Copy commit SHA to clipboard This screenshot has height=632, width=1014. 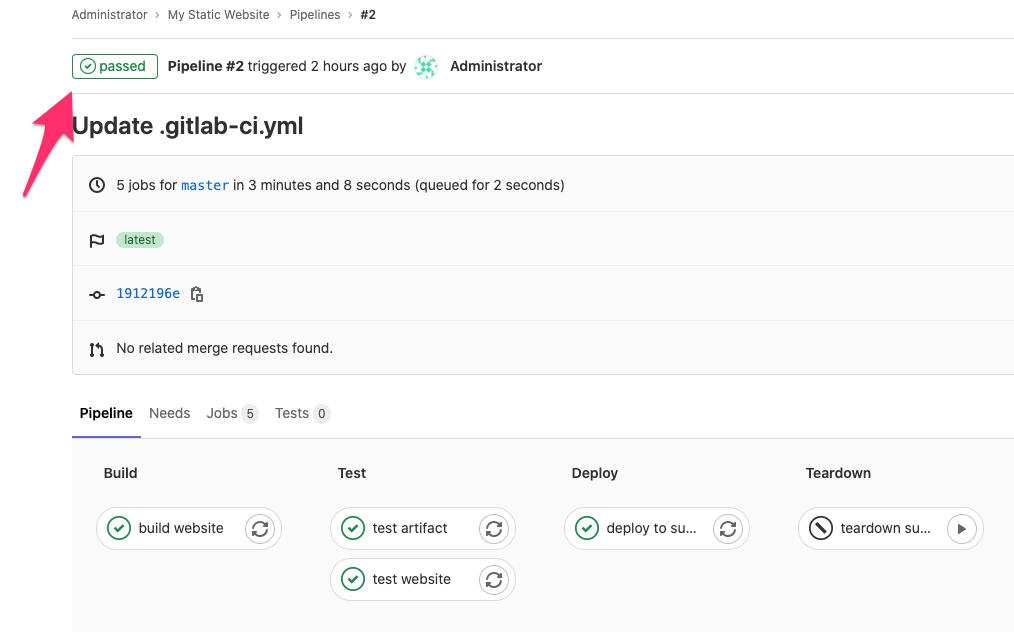coord(197,294)
